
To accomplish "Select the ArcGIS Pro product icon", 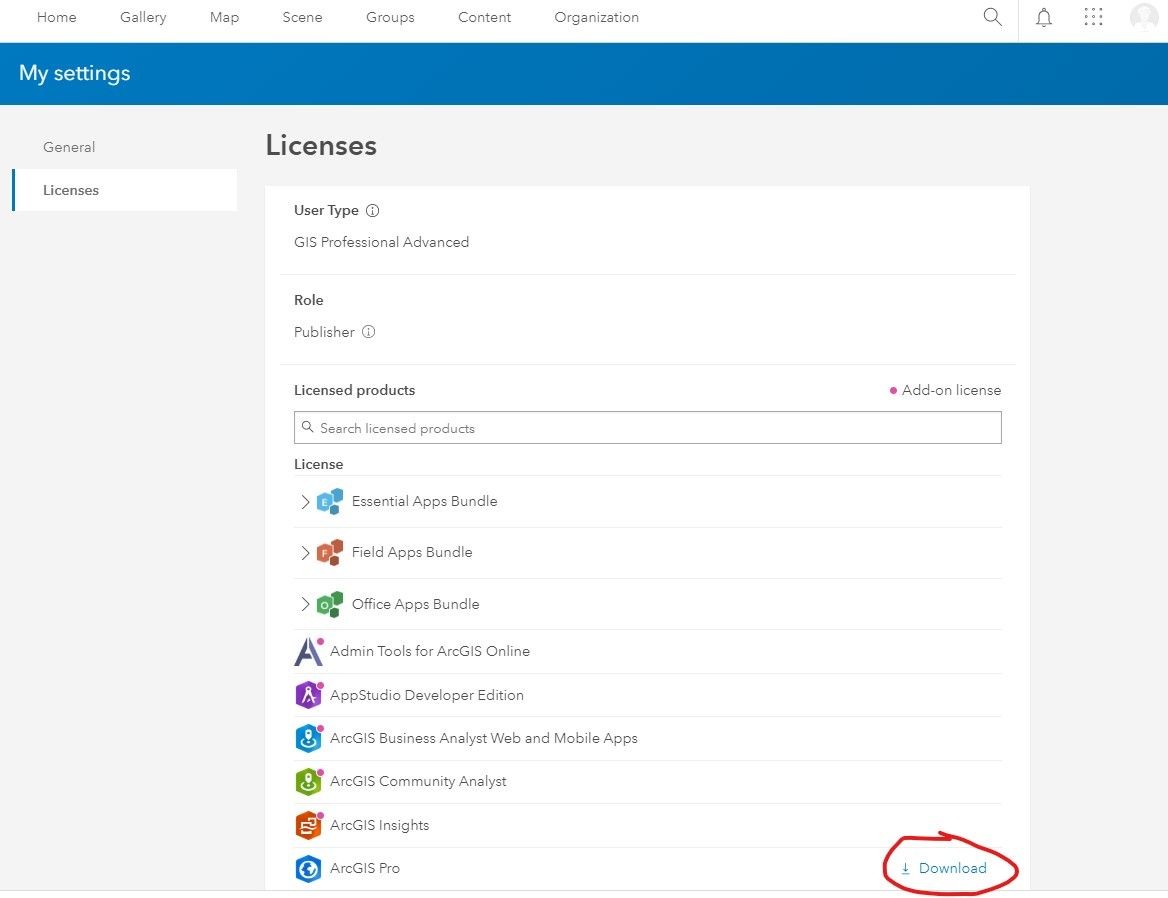I will click(x=309, y=869).
